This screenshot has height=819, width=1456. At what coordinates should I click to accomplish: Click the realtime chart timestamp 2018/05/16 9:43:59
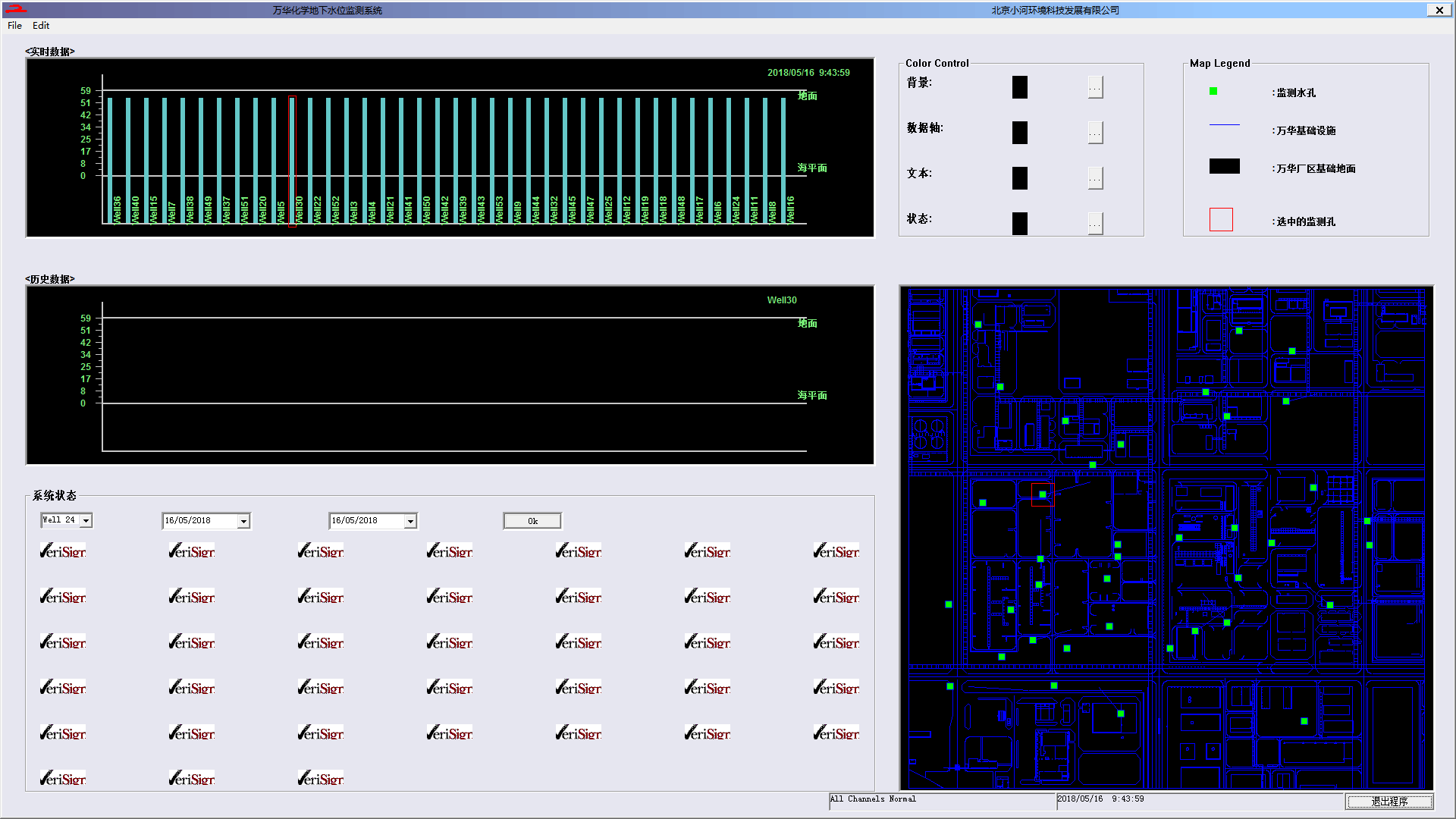point(808,73)
